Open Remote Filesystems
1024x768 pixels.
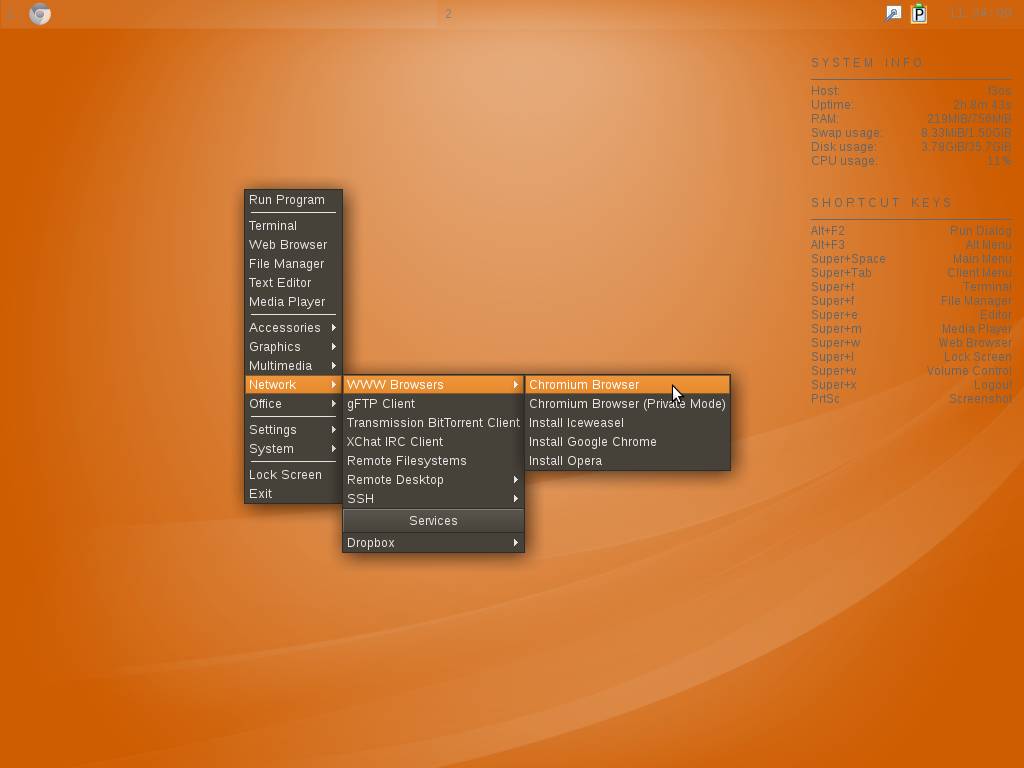click(433, 460)
